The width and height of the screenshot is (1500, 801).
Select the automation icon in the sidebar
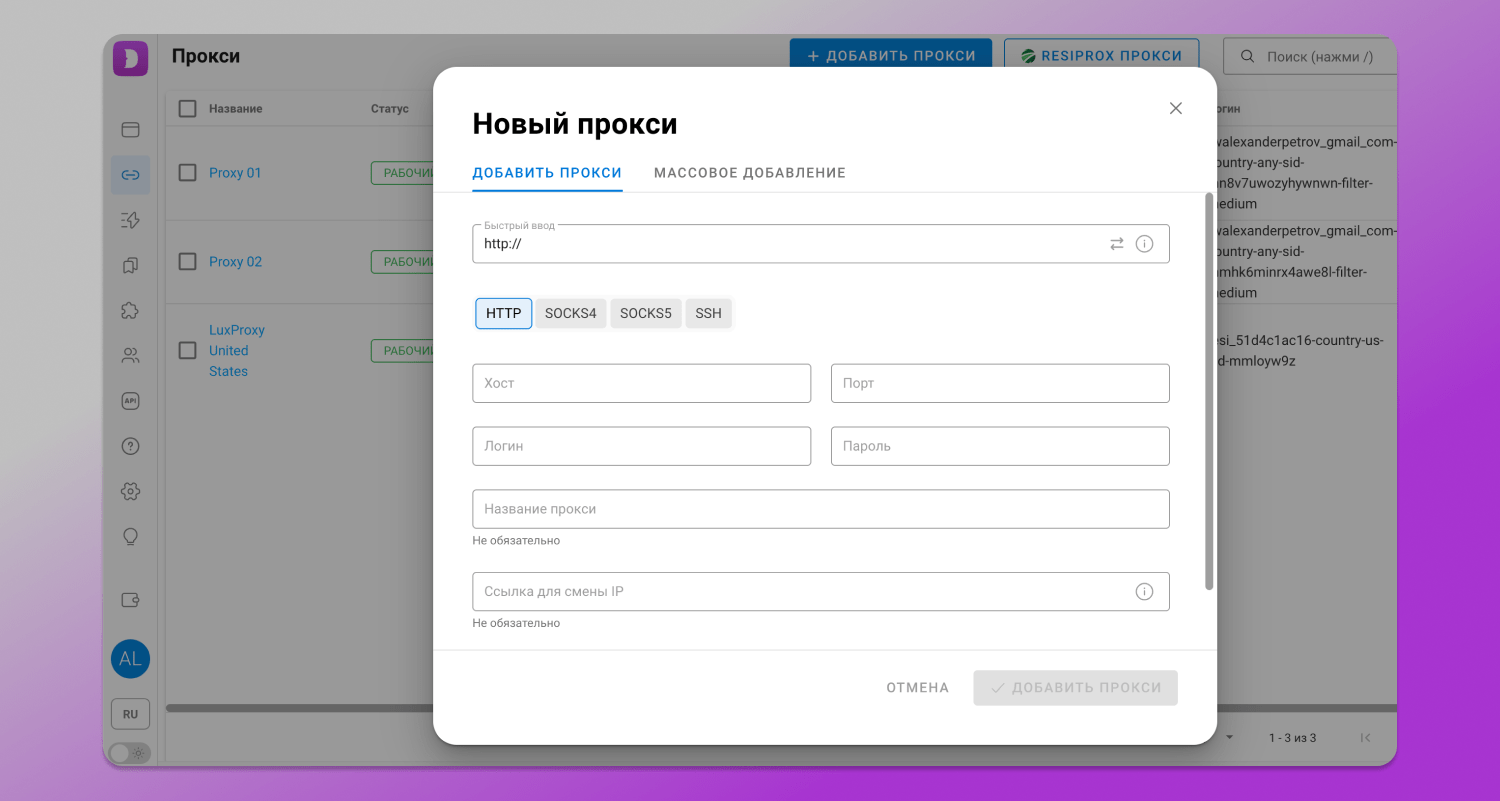pos(130,220)
